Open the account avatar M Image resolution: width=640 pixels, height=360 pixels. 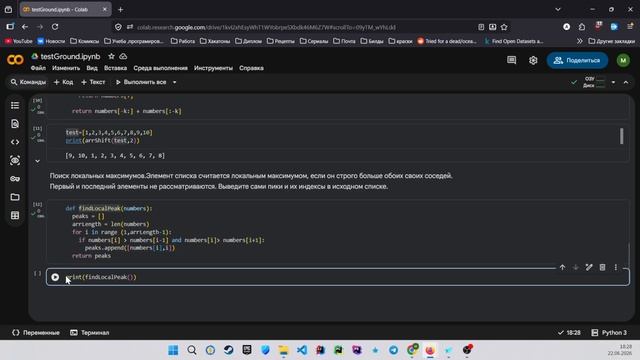point(623,60)
